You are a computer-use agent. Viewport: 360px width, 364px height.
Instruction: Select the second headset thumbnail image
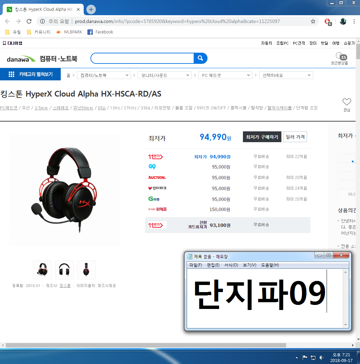64,269
